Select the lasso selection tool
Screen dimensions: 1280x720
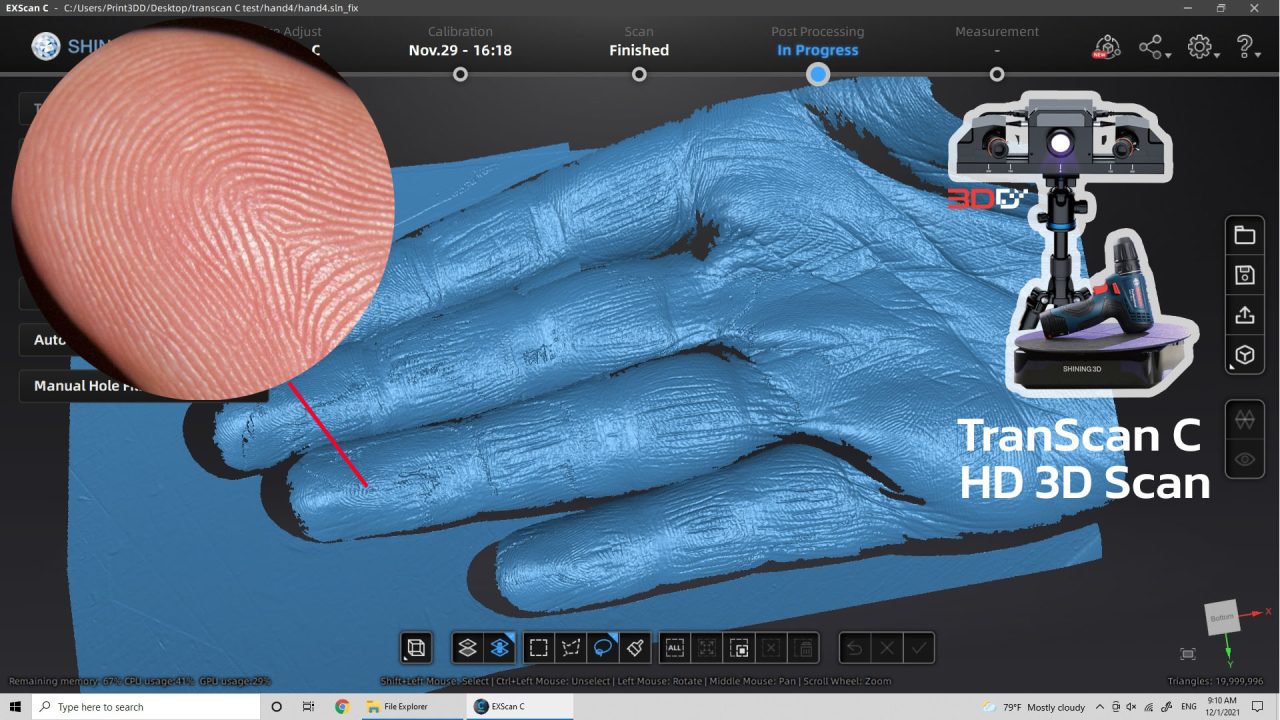point(603,647)
